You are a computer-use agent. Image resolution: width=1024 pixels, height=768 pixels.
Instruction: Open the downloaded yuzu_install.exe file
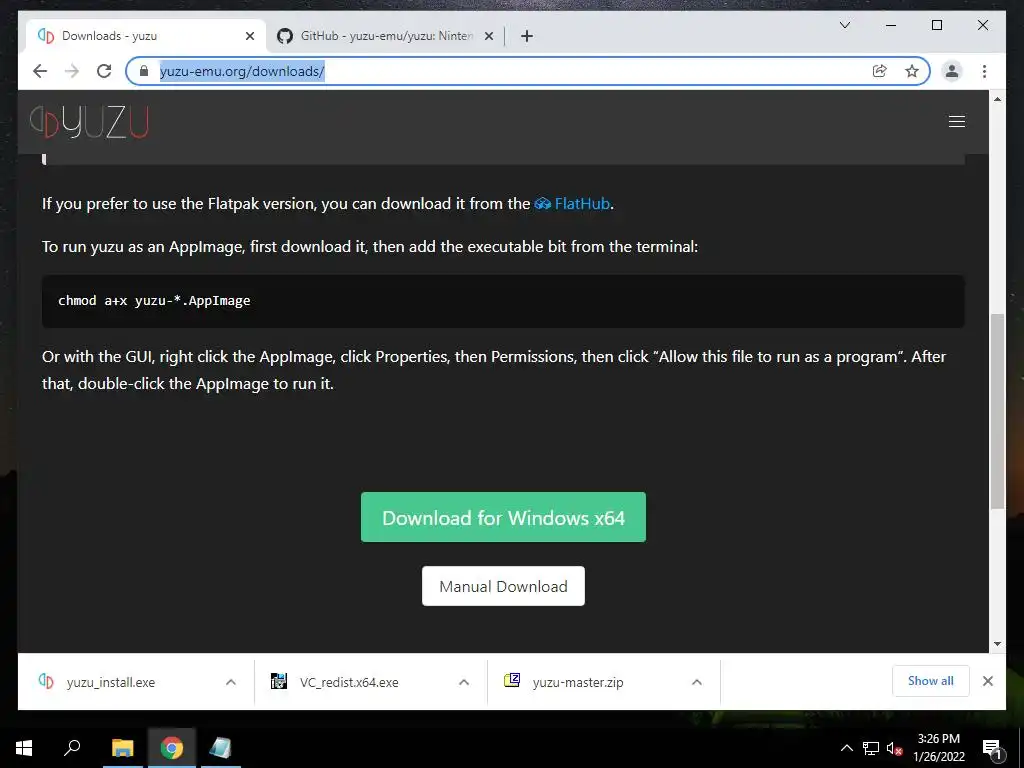110,682
